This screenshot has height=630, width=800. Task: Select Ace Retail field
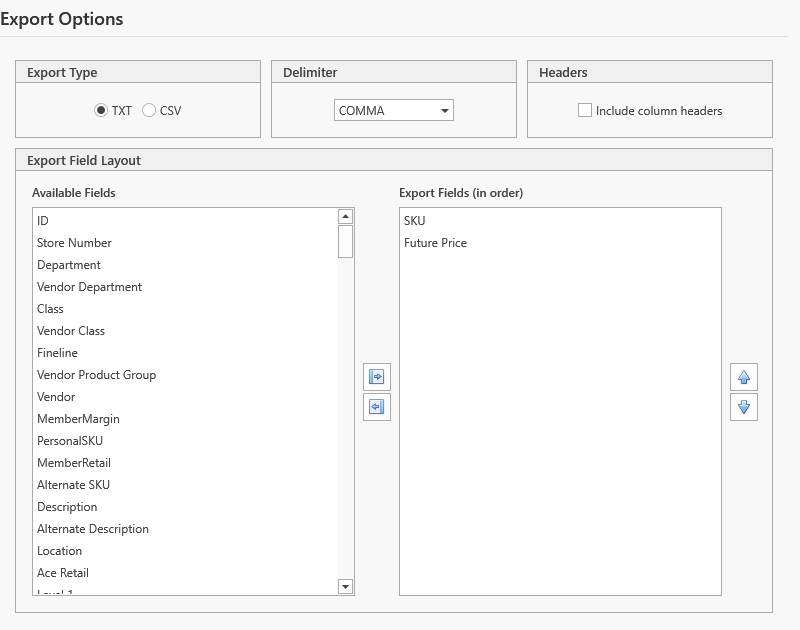(184, 572)
